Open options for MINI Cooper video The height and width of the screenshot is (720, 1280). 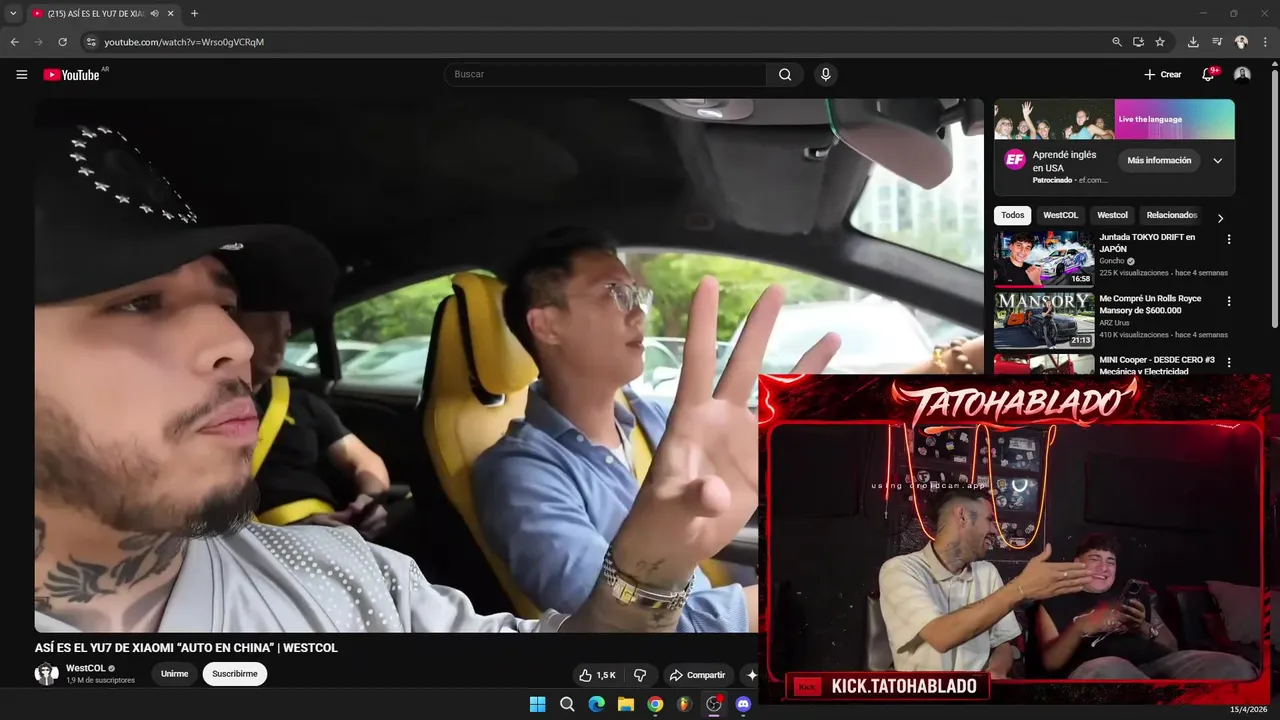point(1229,361)
